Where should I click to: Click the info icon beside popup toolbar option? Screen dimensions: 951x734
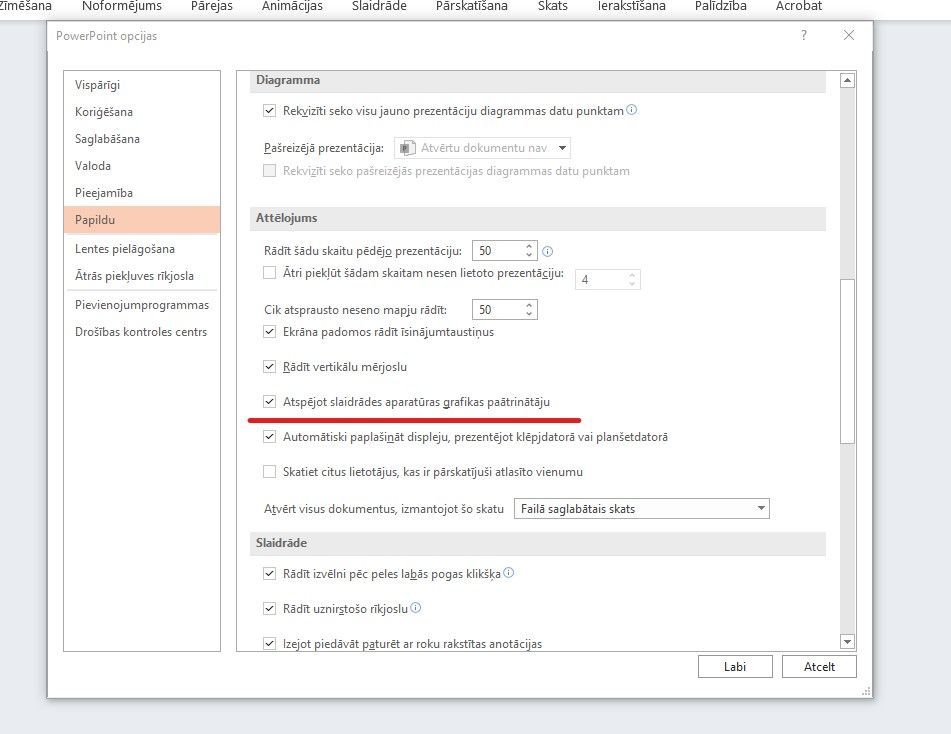[x=416, y=607]
